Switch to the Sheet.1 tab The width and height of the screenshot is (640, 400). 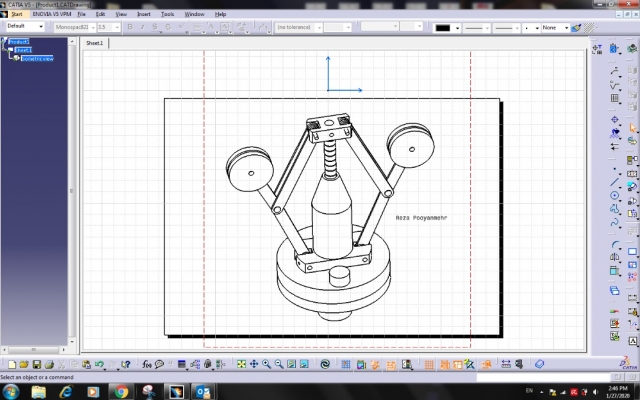click(95, 43)
